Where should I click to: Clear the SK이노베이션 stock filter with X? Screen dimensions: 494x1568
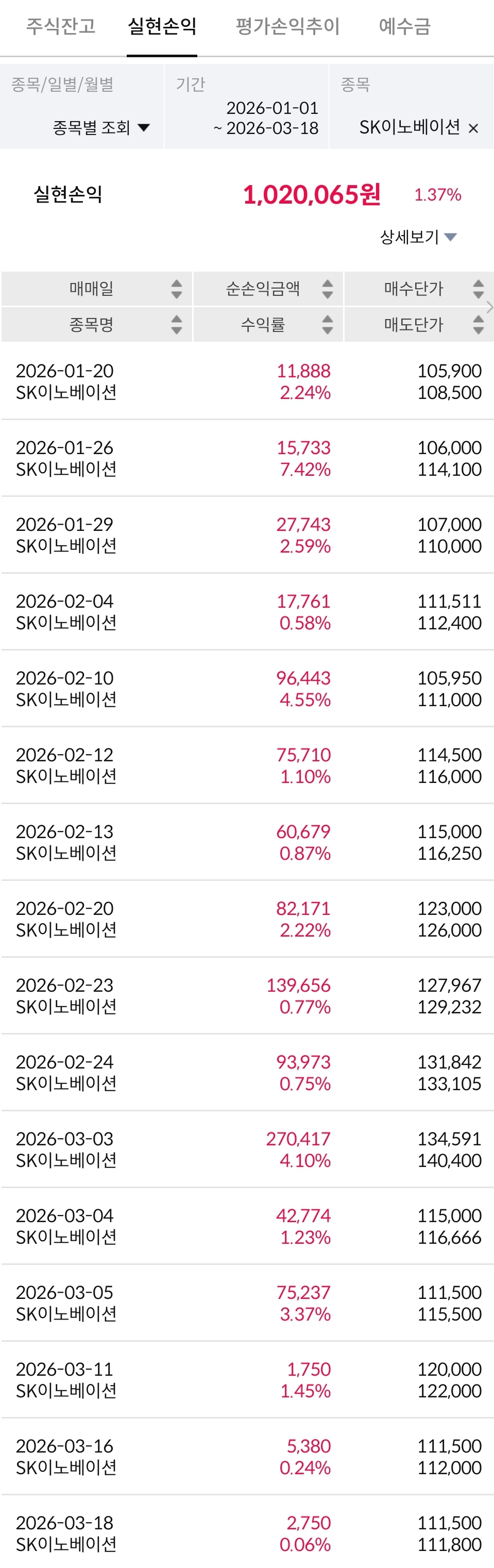(473, 128)
